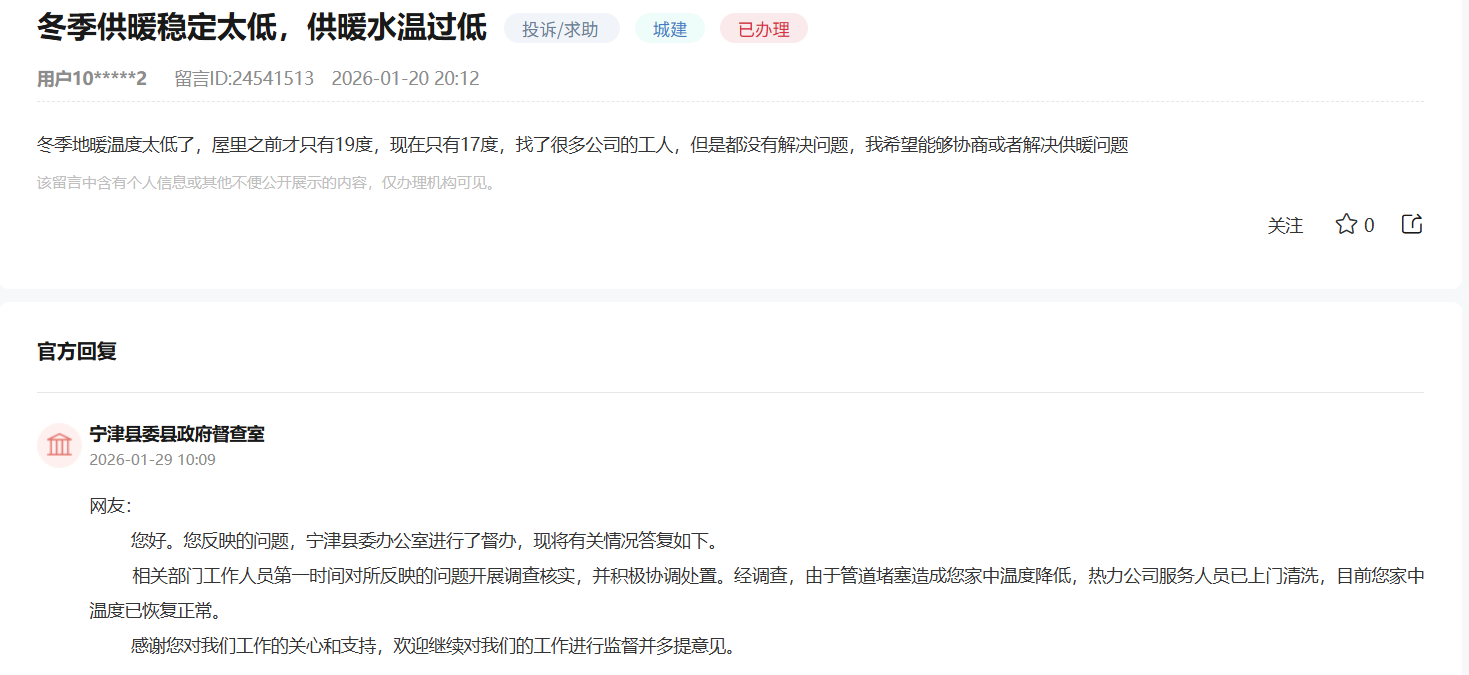The image size is (1469, 675).
Task: Click the 已办理 status badge
Action: click(x=763, y=28)
